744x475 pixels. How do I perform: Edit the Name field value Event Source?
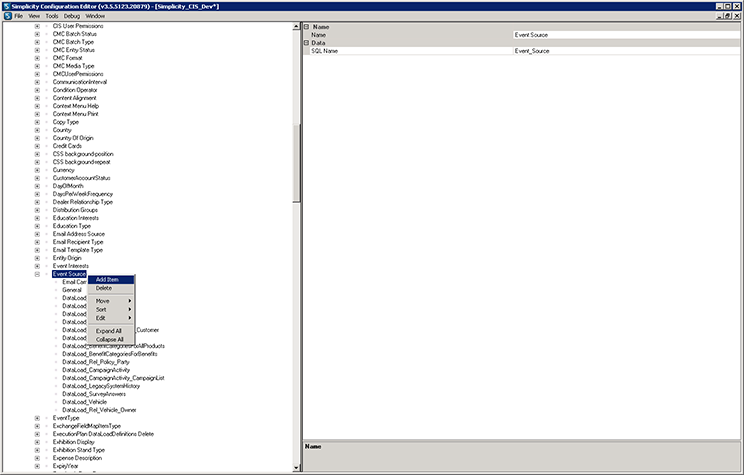pos(626,35)
